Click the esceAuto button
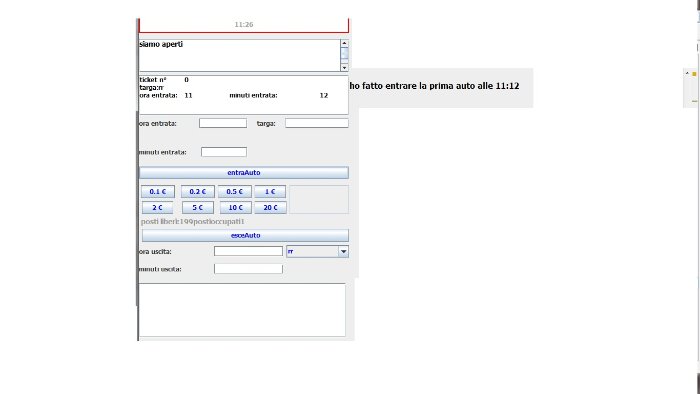Screen dimensions: 700x394 pos(245,236)
